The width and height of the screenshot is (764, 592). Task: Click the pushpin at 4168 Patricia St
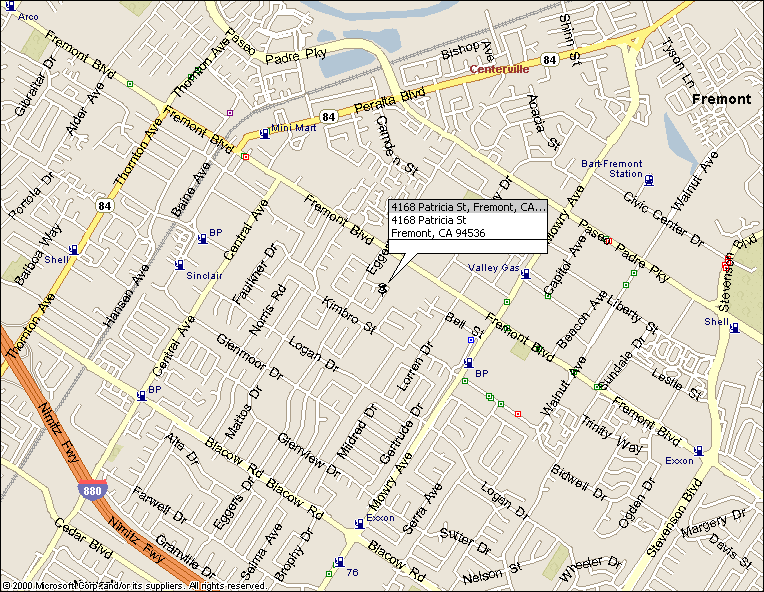pyautogui.click(x=382, y=288)
